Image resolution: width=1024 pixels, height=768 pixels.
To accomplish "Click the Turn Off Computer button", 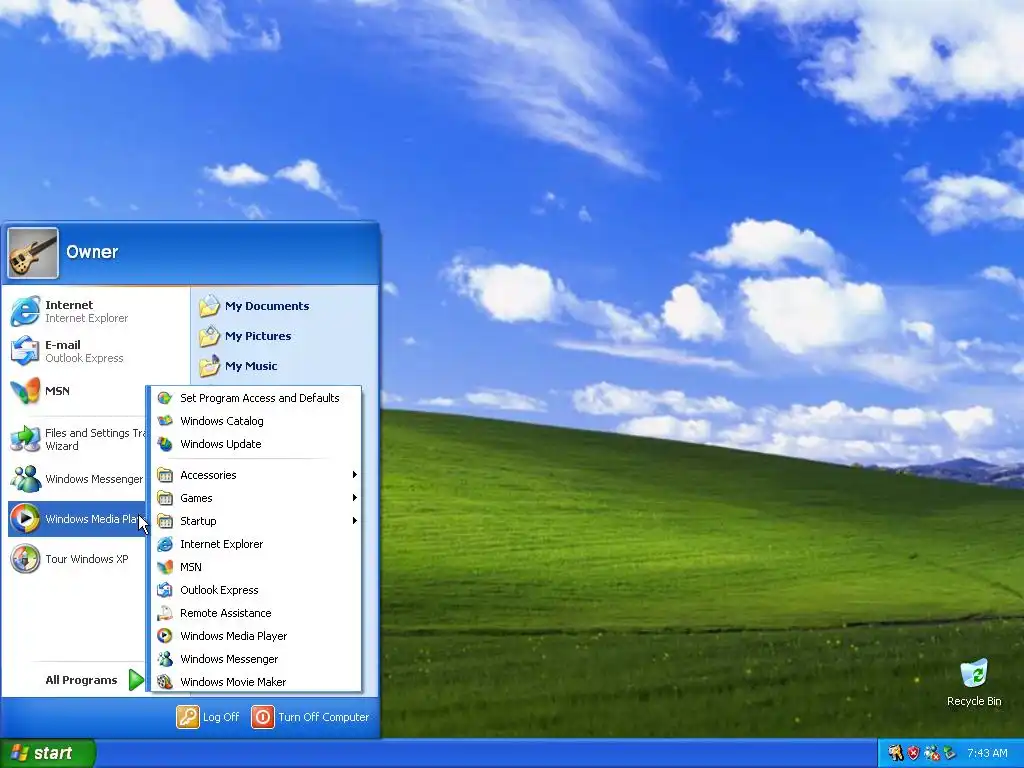I will [x=310, y=717].
